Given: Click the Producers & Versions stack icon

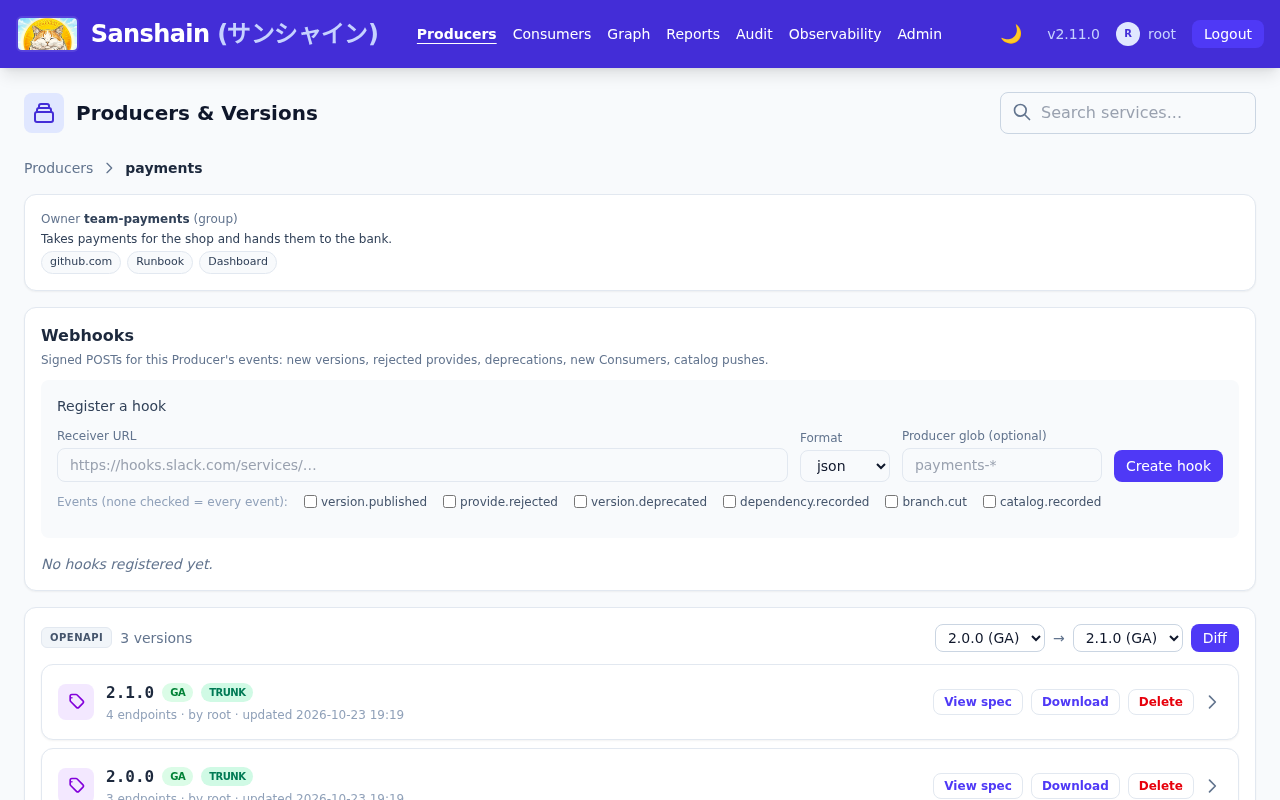Looking at the screenshot, I should (x=44, y=113).
